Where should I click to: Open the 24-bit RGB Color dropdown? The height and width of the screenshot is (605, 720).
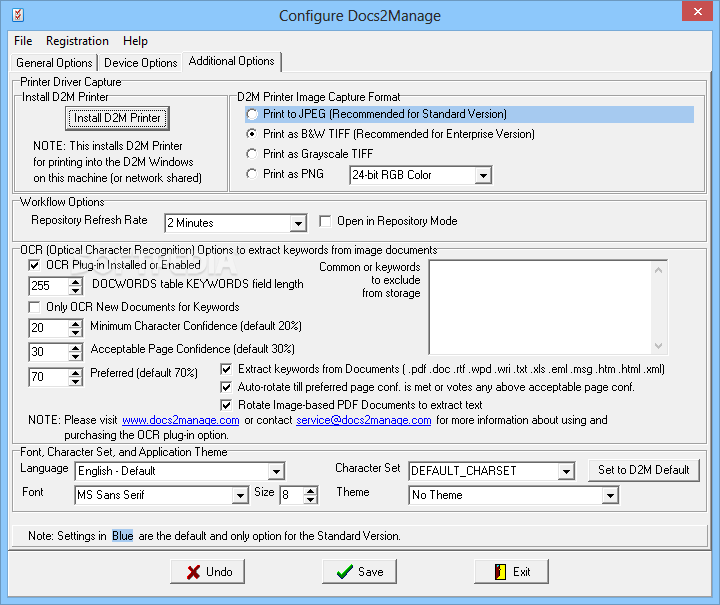483,175
